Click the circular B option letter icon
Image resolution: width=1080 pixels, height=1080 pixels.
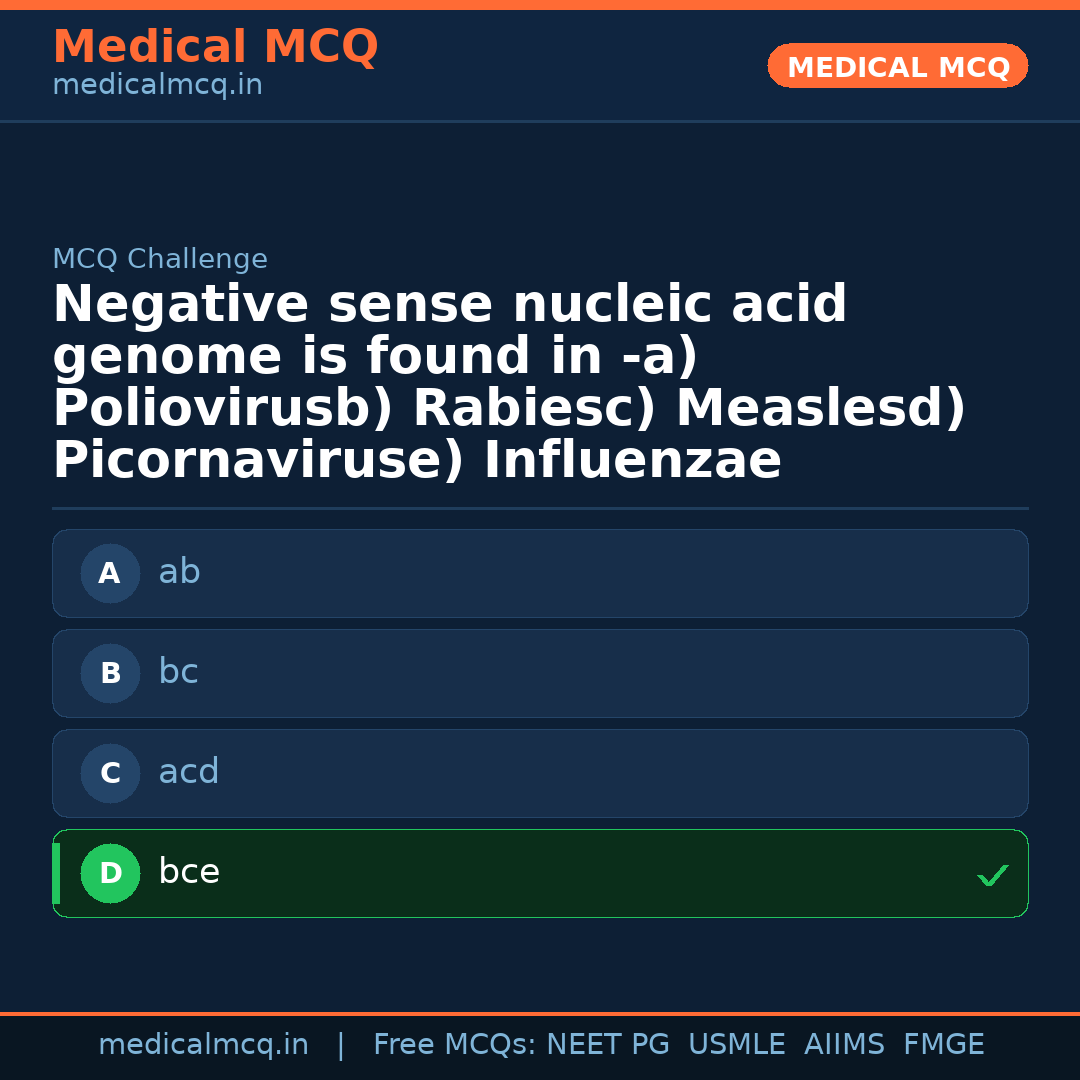tap(110, 673)
